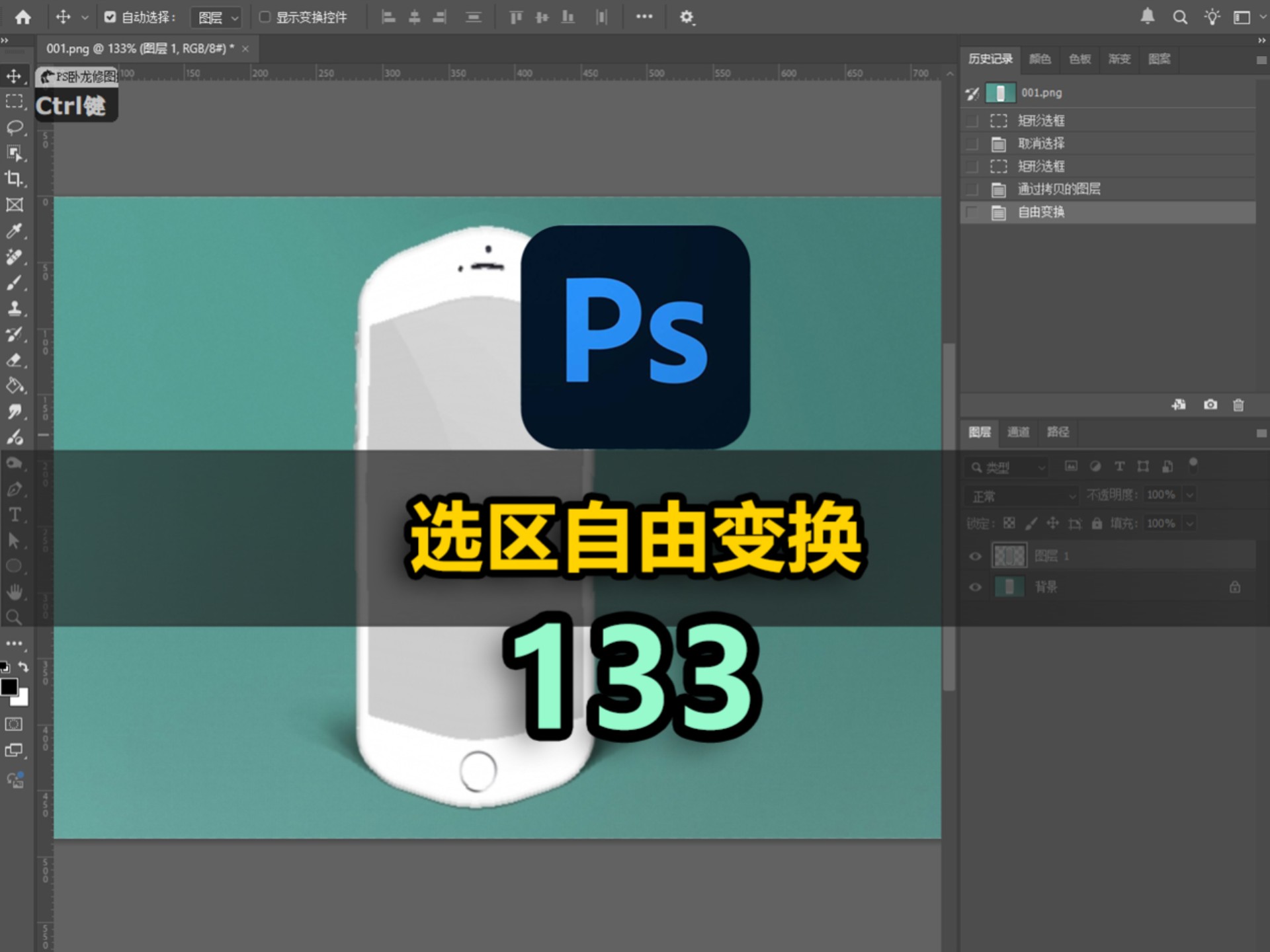Select the Eyedropper tool
This screenshot has width=1270, height=952.
point(14,231)
